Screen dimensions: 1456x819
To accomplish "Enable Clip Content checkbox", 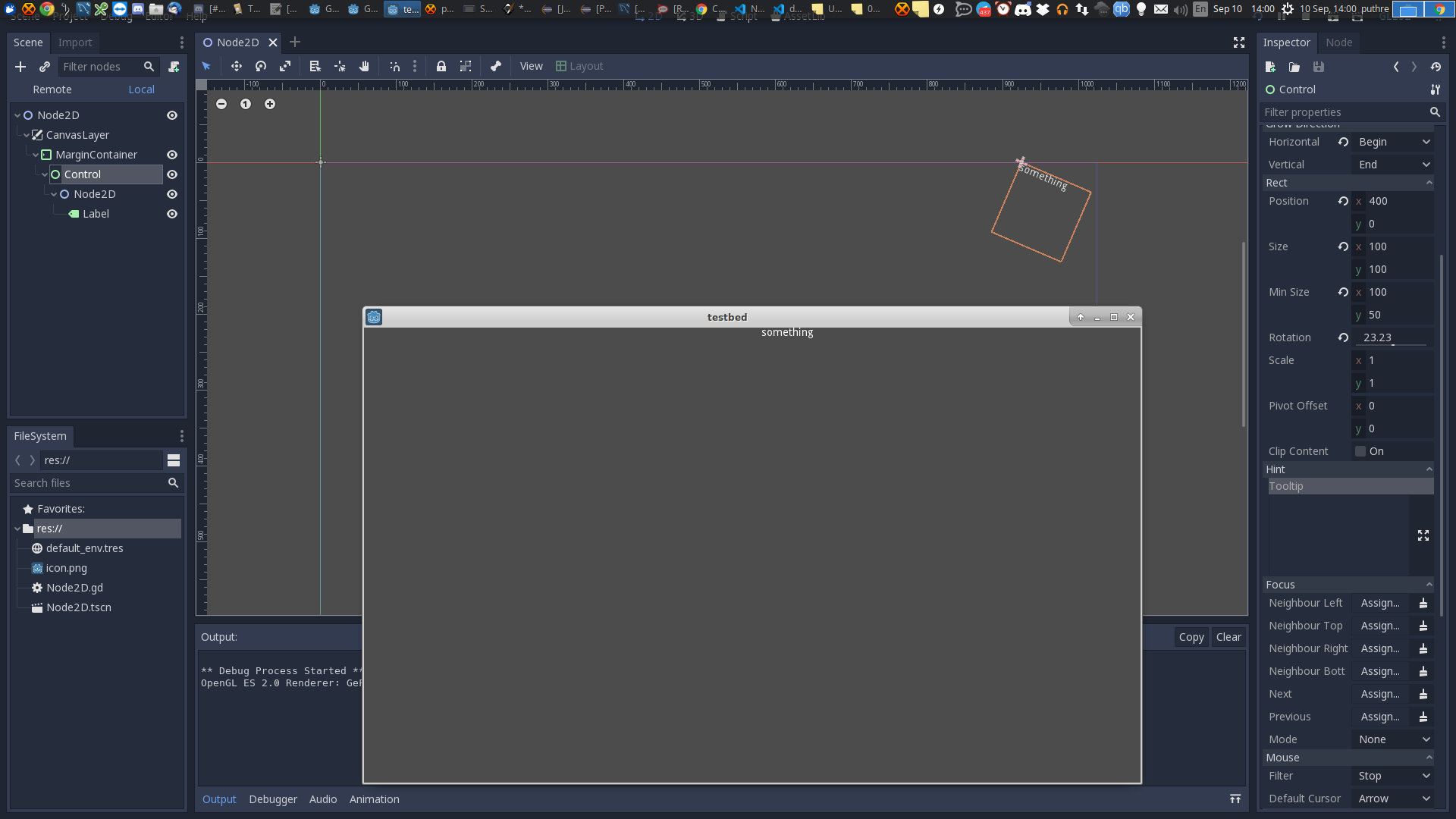I will click(x=1360, y=450).
